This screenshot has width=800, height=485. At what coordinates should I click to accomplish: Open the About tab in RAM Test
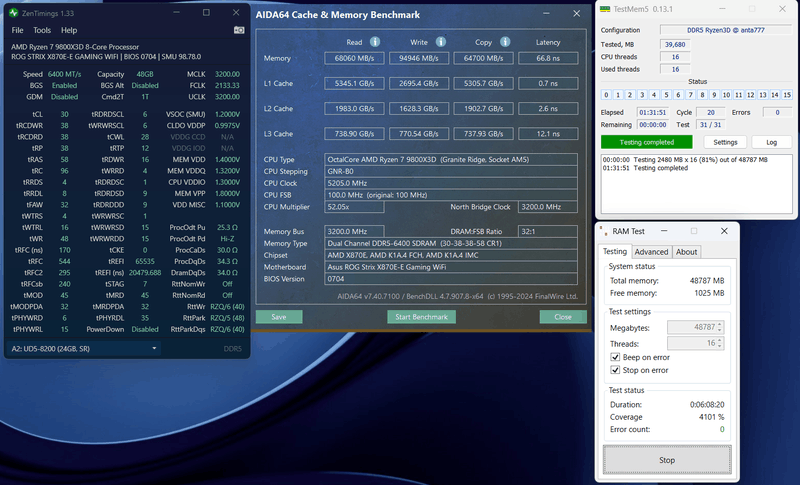tap(687, 252)
